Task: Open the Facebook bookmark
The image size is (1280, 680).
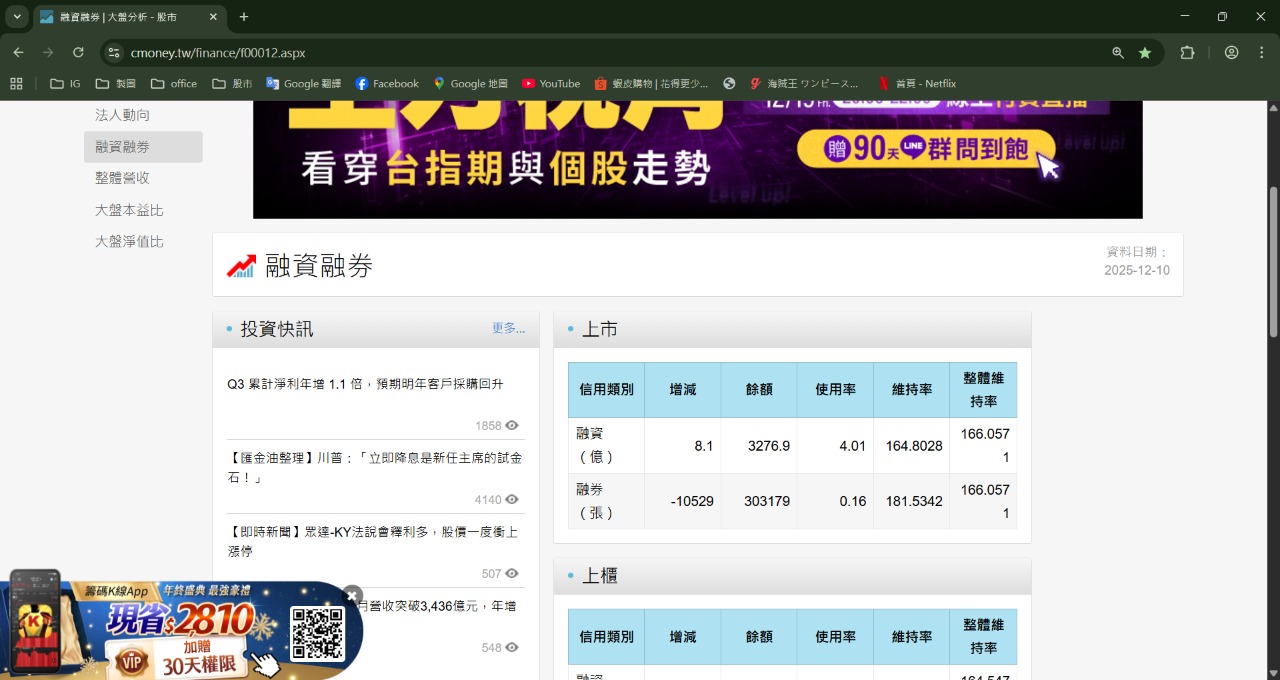Action: pos(387,84)
